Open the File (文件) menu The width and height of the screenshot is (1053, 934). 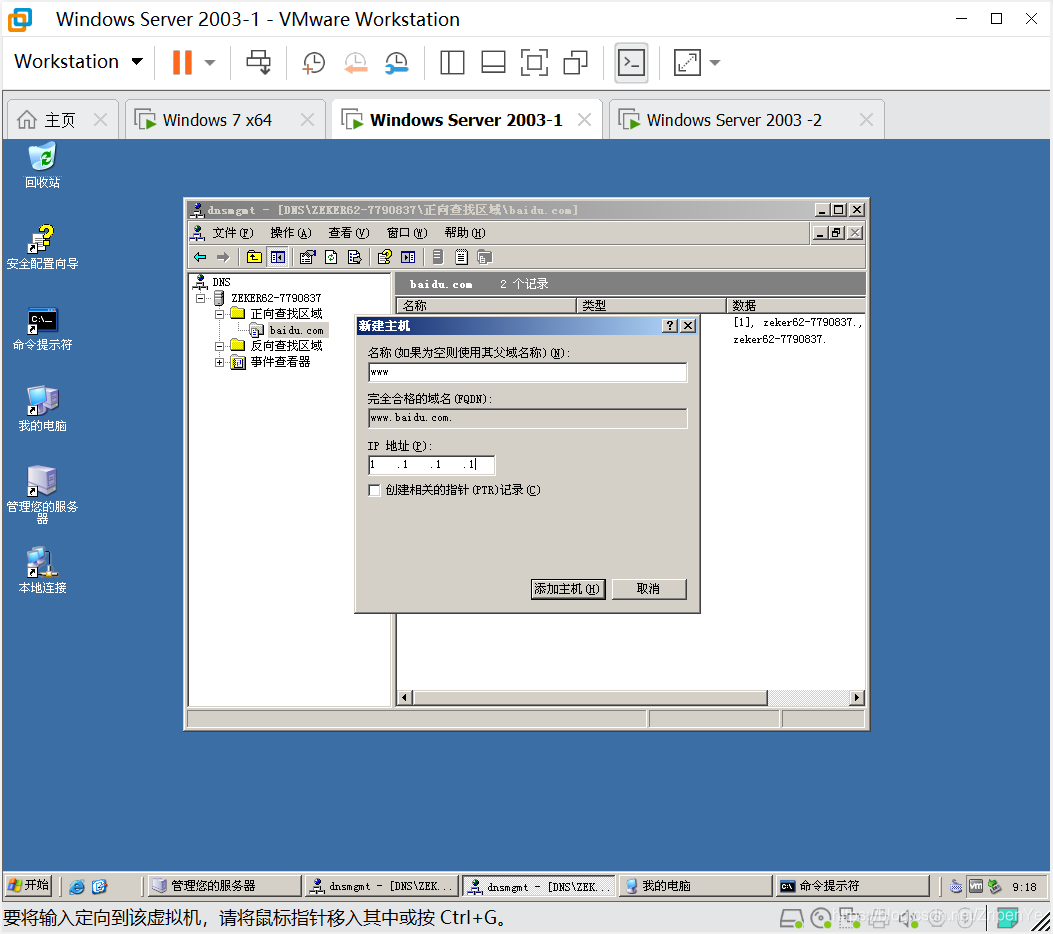tap(232, 233)
